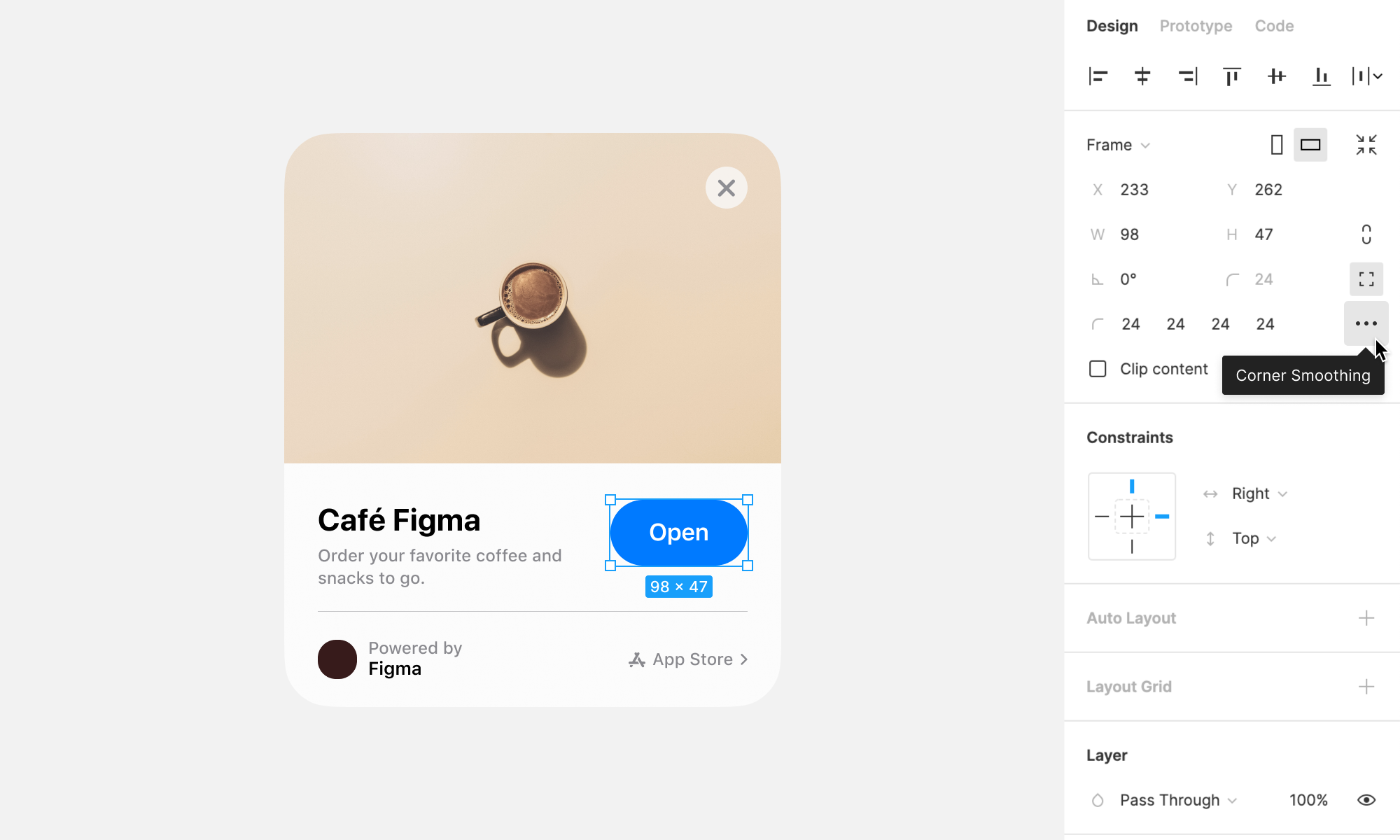Click the corner radius independent toggle icon
This screenshot has height=840, width=1400.
point(1367,279)
